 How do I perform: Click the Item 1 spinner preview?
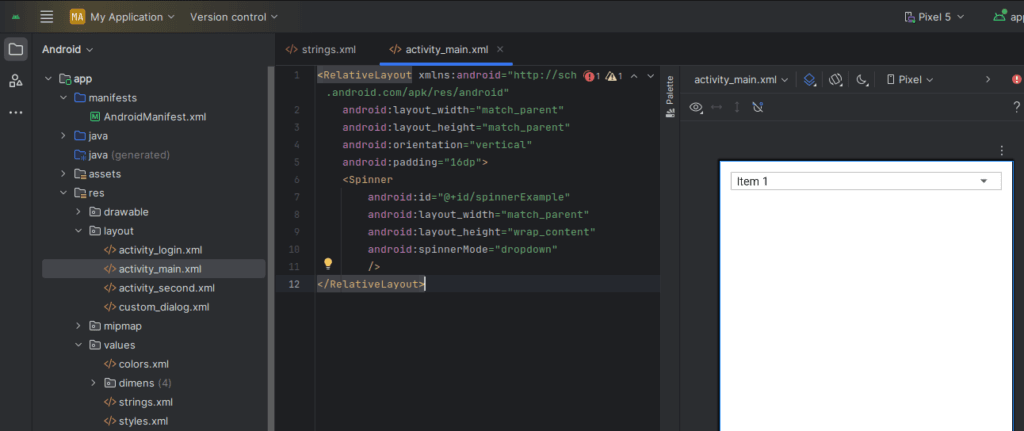(x=865, y=182)
